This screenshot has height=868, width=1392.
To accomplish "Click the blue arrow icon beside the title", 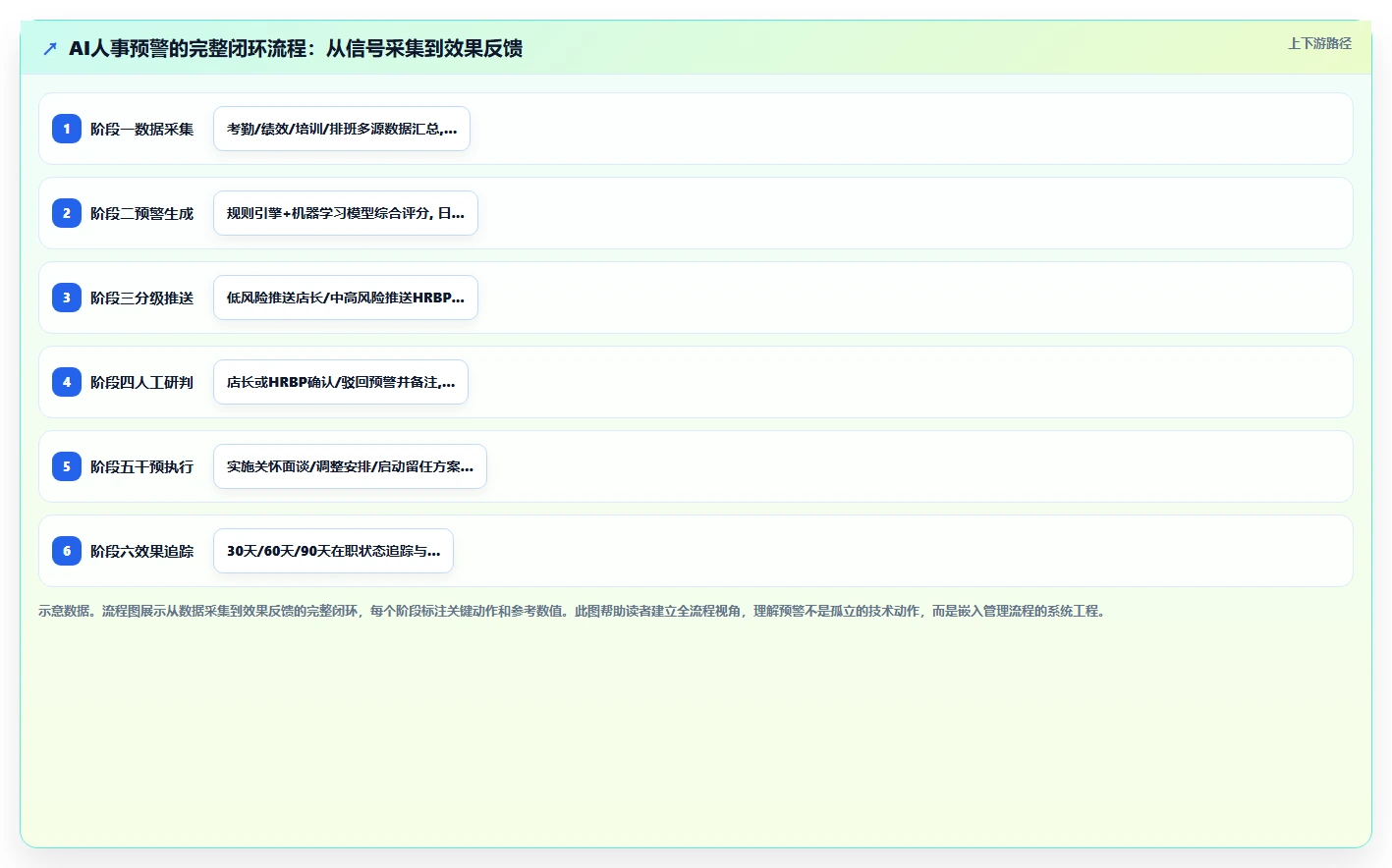I will pyautogui.click(x=50, y=48).
